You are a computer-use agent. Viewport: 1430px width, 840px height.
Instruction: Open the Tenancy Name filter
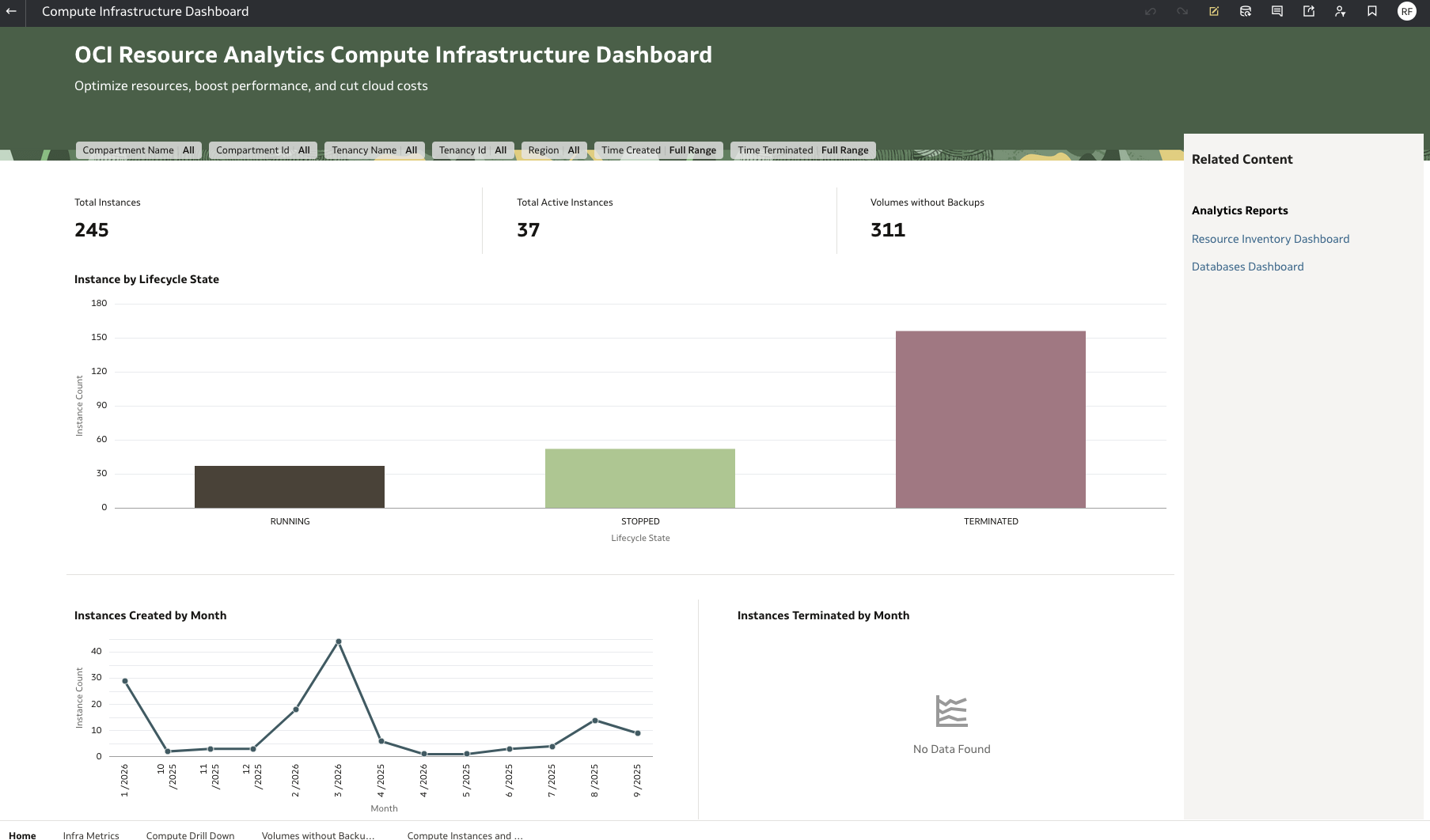click(374, 149)
